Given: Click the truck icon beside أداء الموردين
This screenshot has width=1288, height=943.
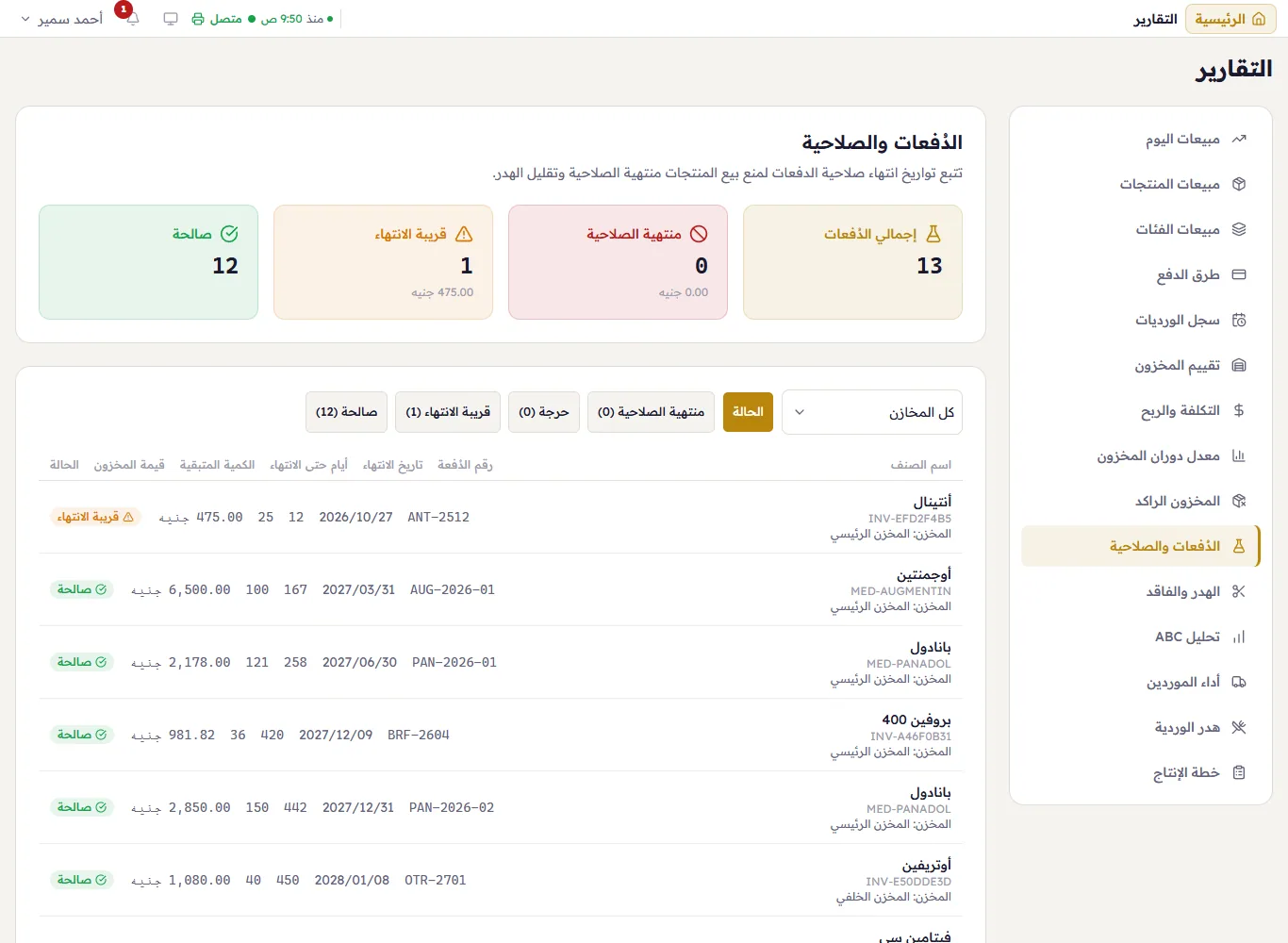Looking at the screenshot, I should [1239, 682].
